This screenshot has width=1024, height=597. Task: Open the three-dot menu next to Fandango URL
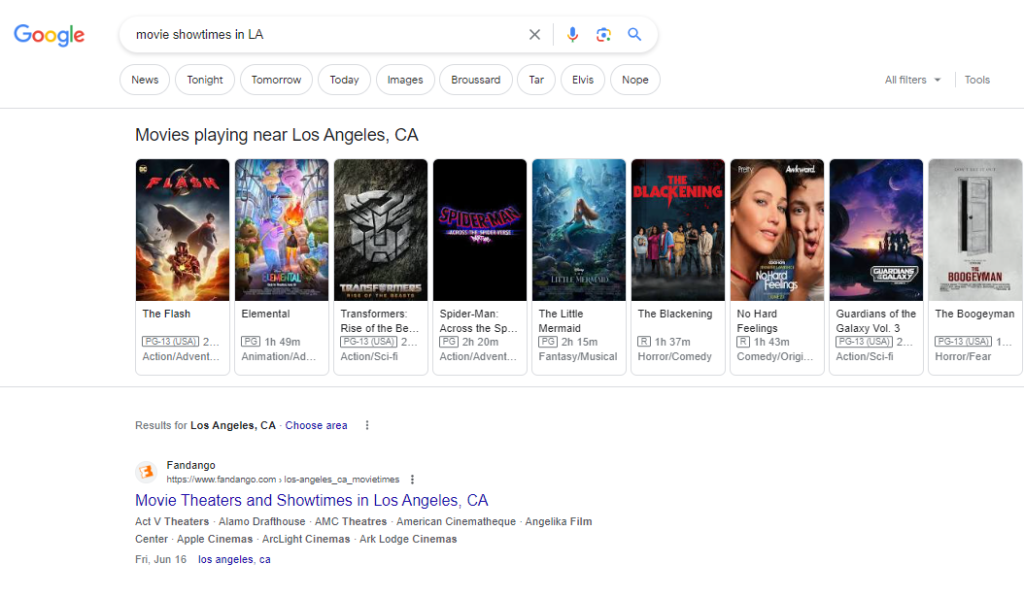(412, 479)
